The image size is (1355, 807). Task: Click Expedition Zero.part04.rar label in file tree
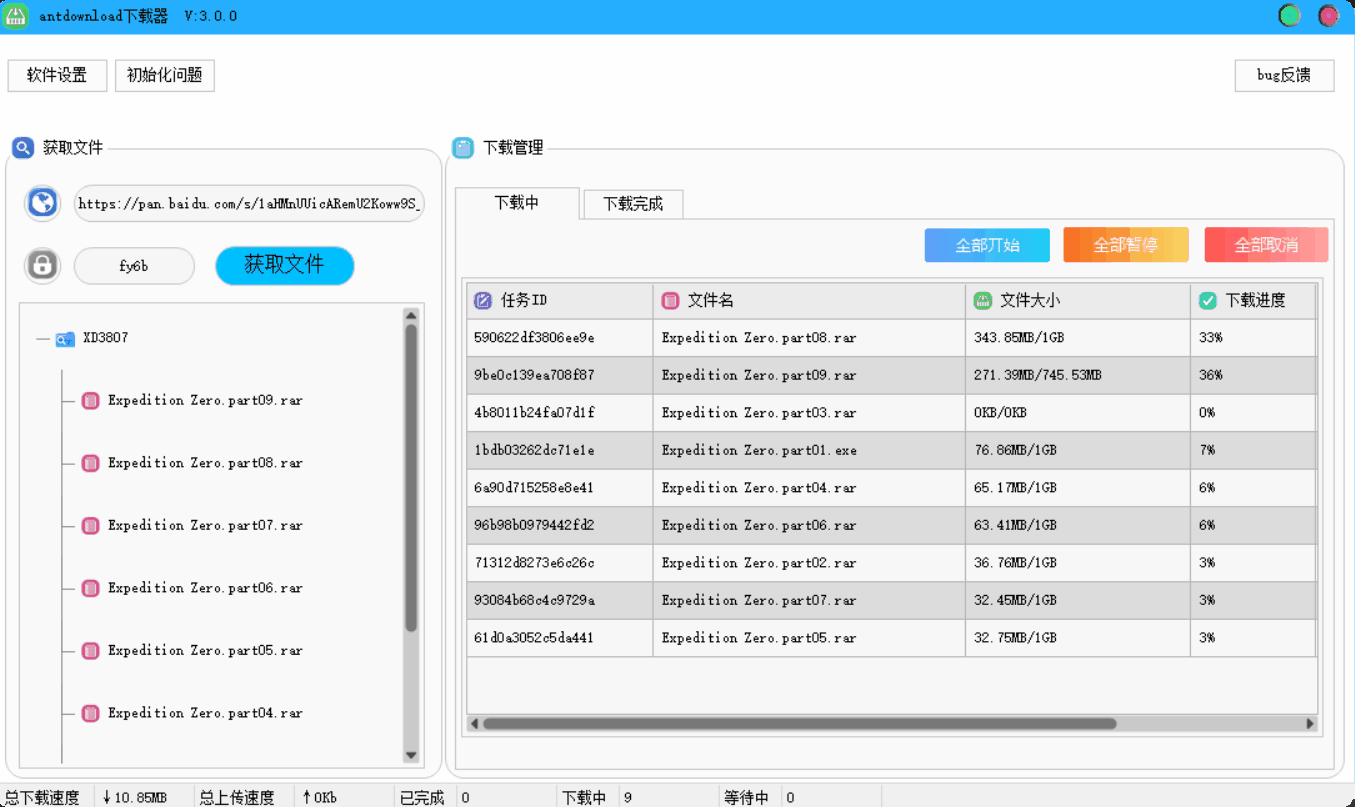click(205, 713)
